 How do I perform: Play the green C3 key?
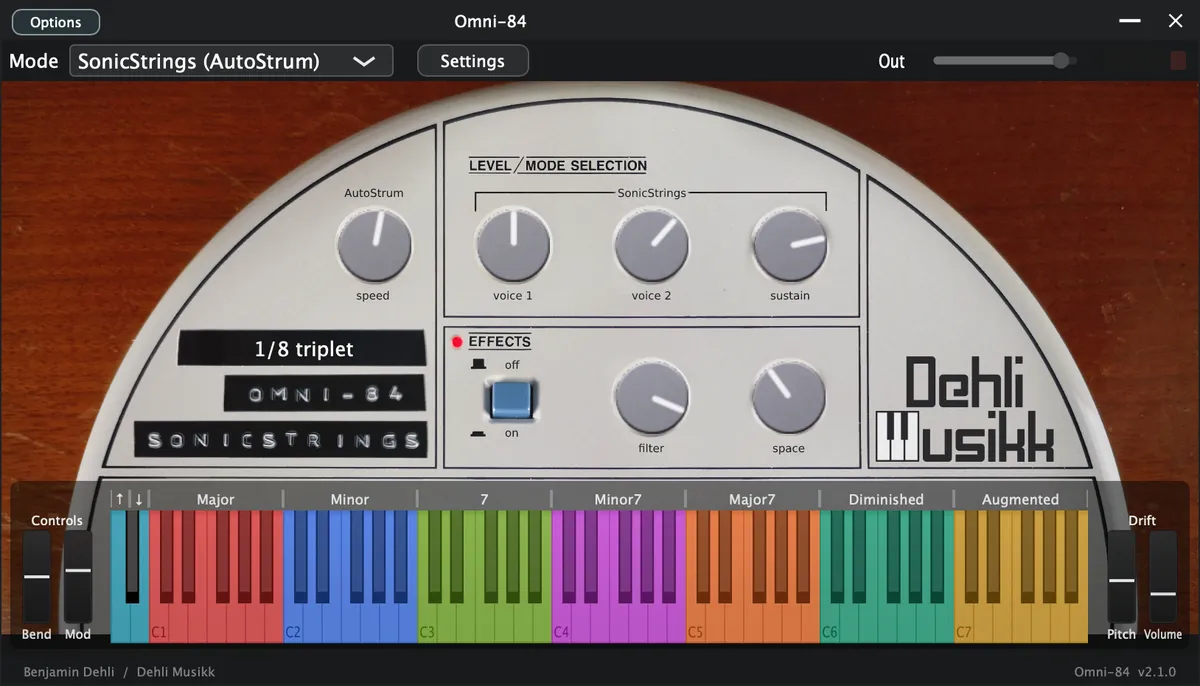427,624
